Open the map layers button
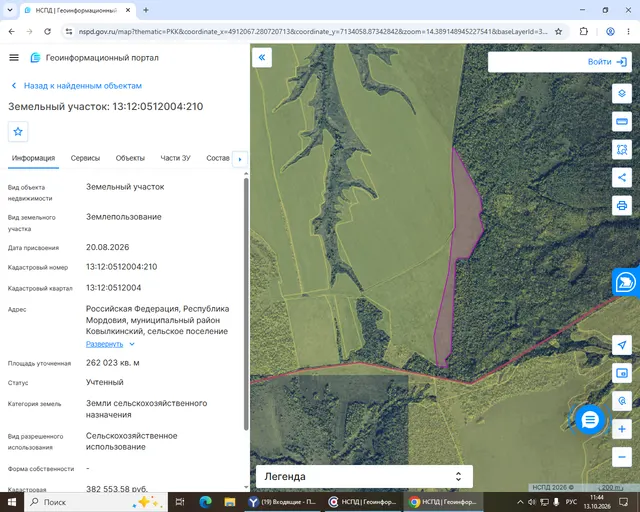 pos(622,94)
